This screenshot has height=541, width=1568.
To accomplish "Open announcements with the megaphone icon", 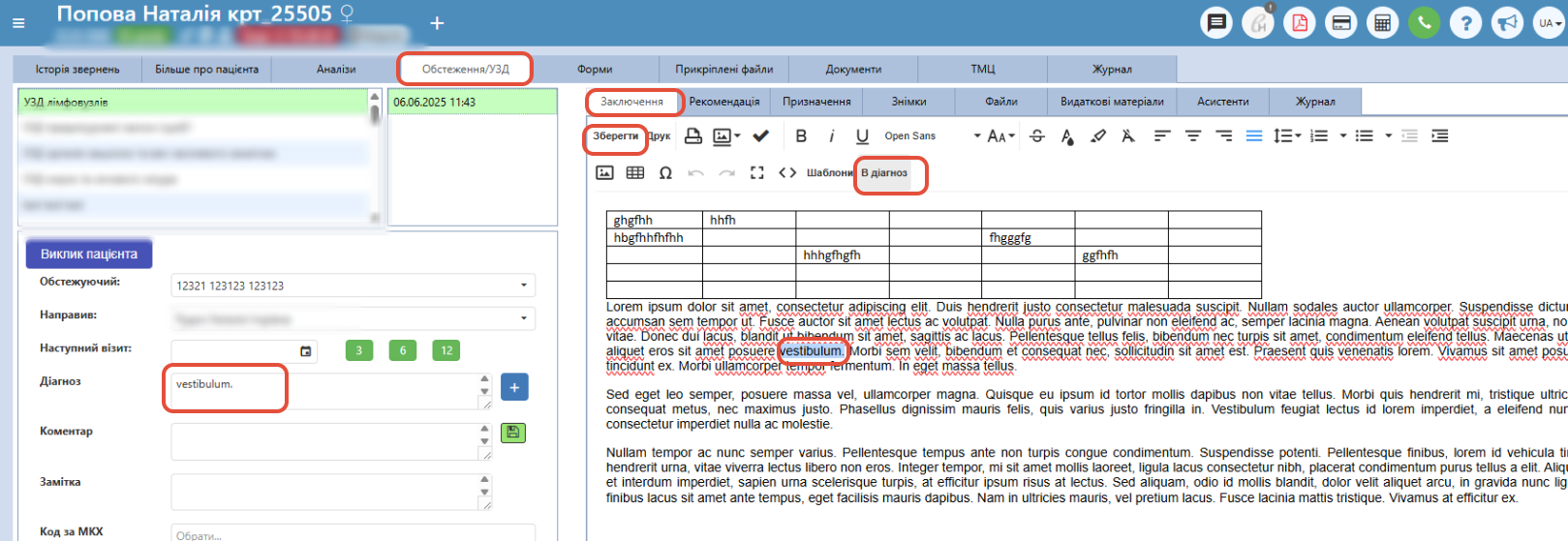I will 1507,22.
